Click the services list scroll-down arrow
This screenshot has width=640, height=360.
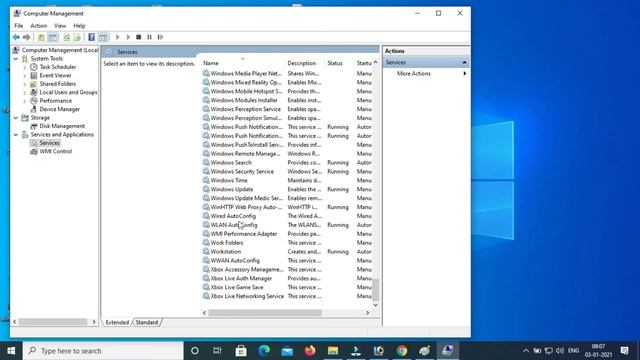point(376,305)
